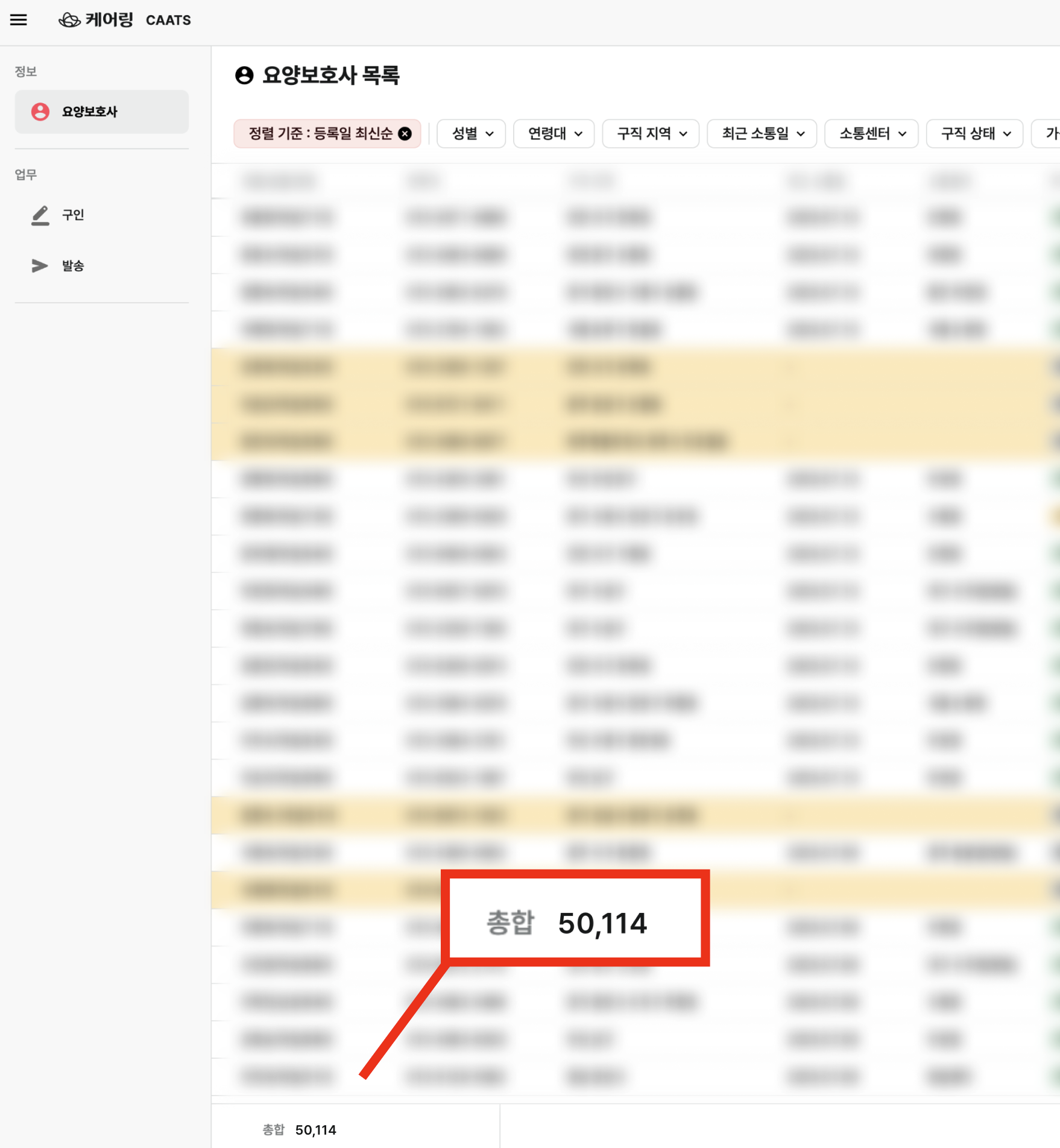This screenshot has width=1060, height=1148.
Task: Expand the 성별 filter dropdown
Action: coord(471,134)
